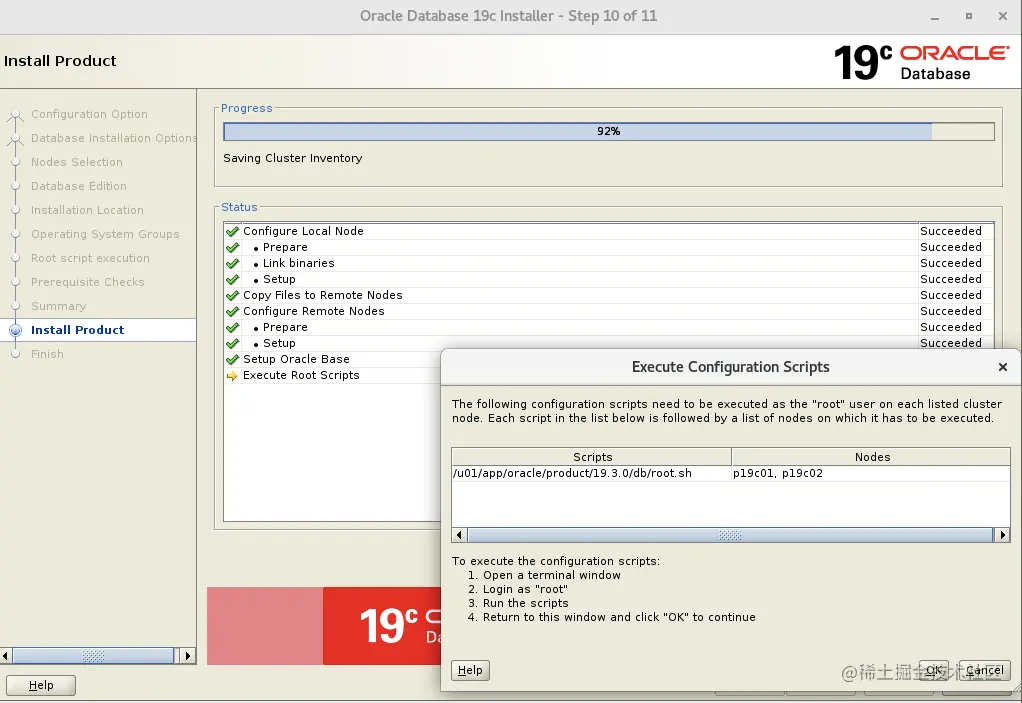Click the Oracle 19c Database logo in header

pyautogui.click(x=921, y=63)
